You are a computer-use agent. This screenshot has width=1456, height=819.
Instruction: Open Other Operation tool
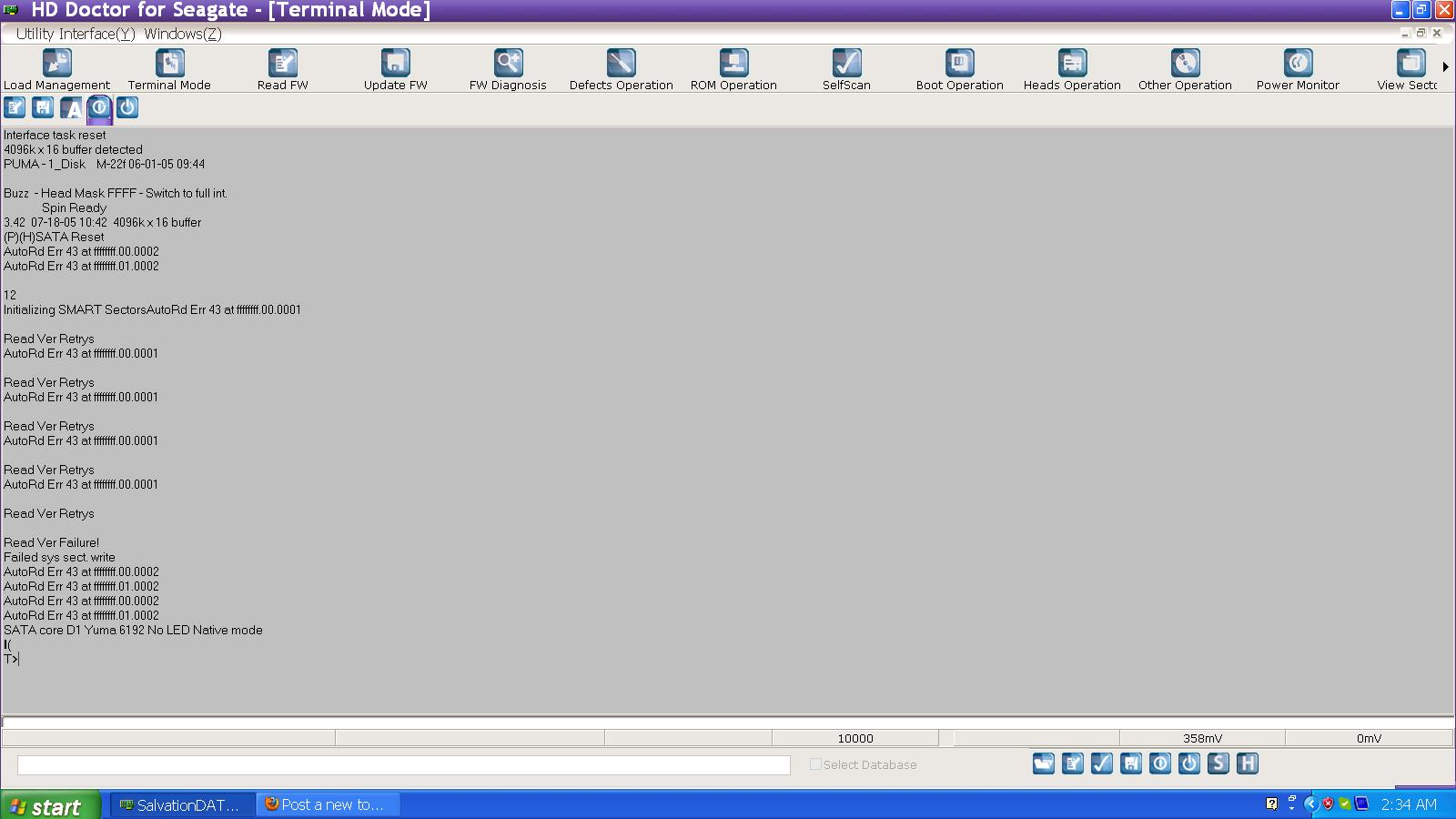[1185, 70]
